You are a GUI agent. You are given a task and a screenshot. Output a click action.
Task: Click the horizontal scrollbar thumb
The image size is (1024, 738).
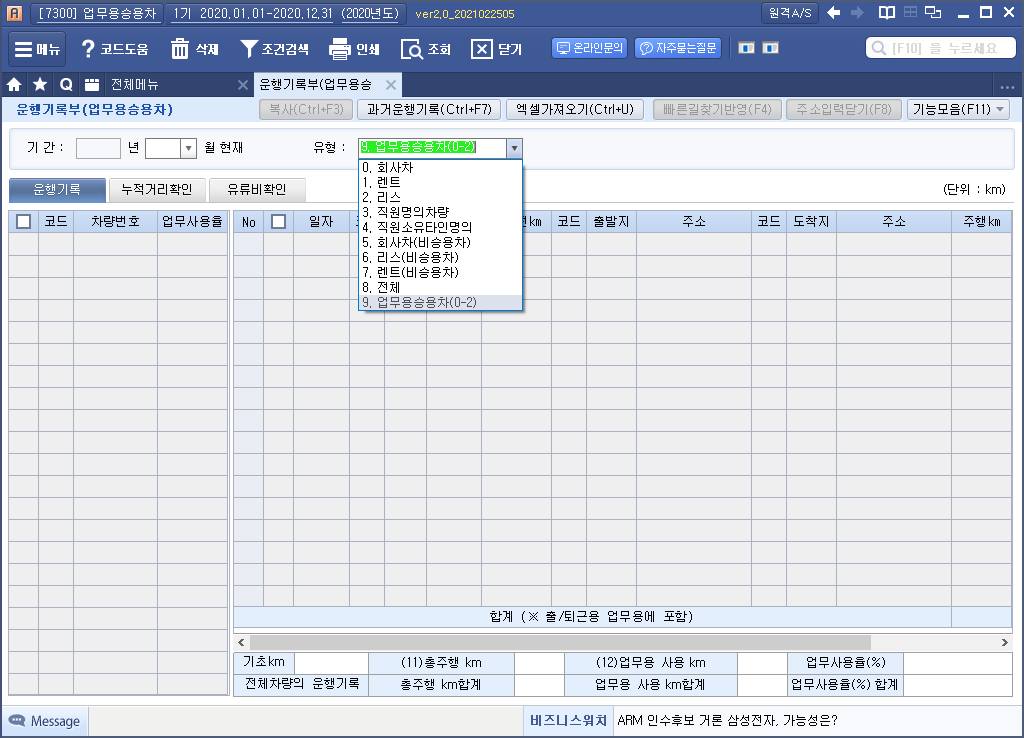(x=560, y=643)
